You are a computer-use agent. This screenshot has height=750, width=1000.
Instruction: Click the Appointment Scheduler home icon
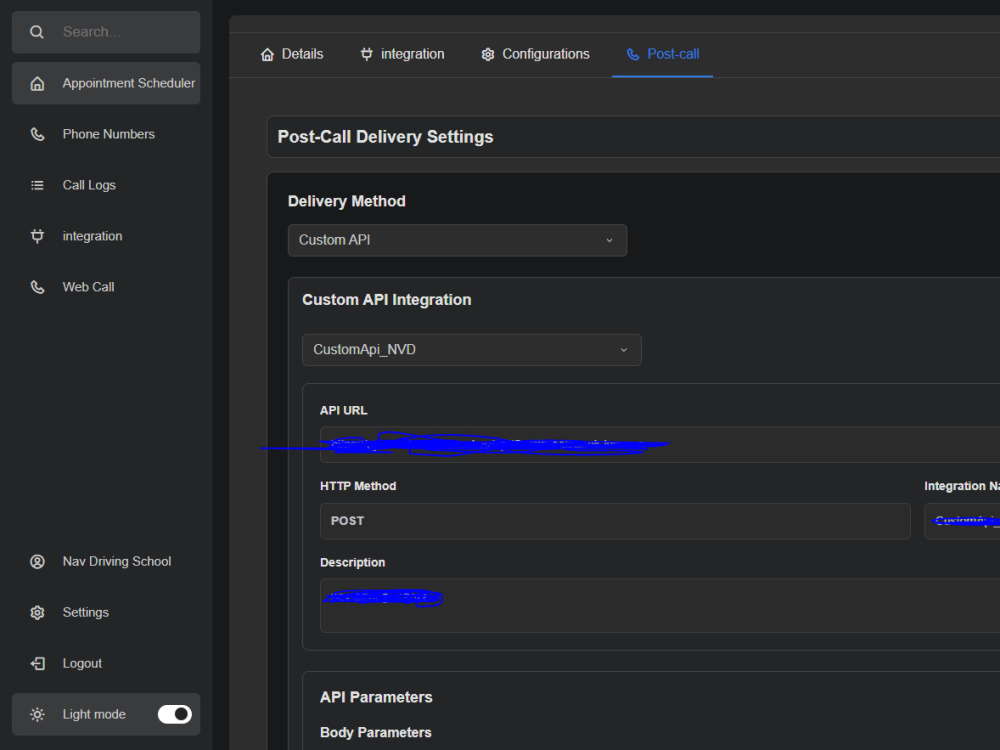38,84
